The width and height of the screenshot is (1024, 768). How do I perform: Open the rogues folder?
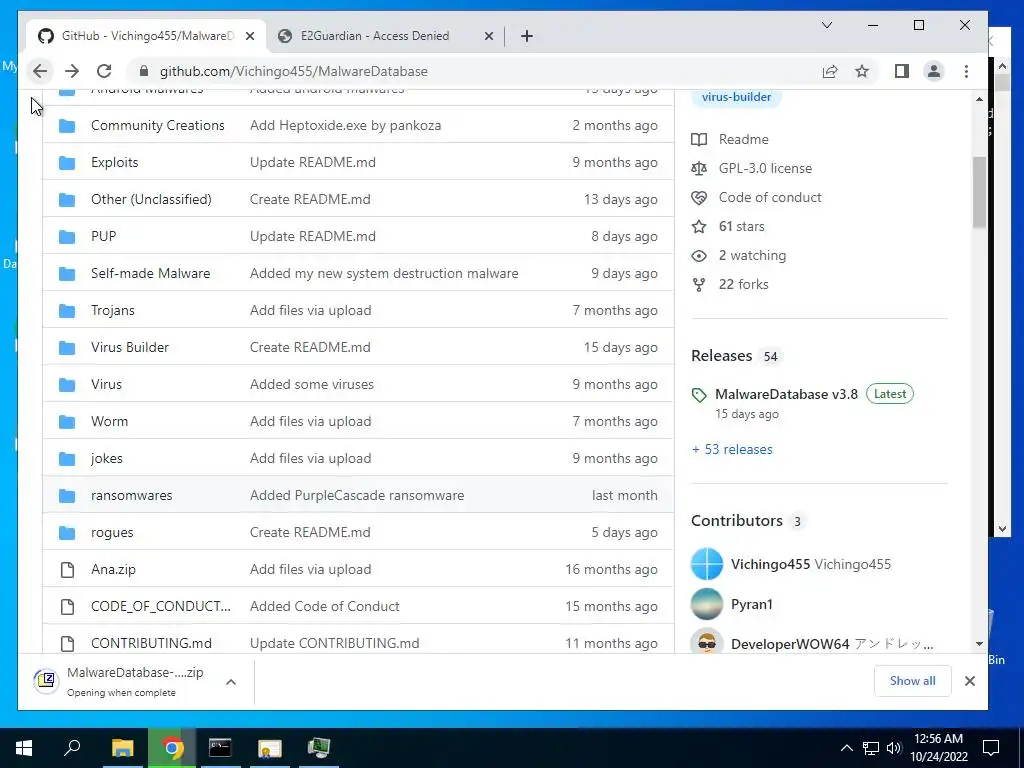112,533
